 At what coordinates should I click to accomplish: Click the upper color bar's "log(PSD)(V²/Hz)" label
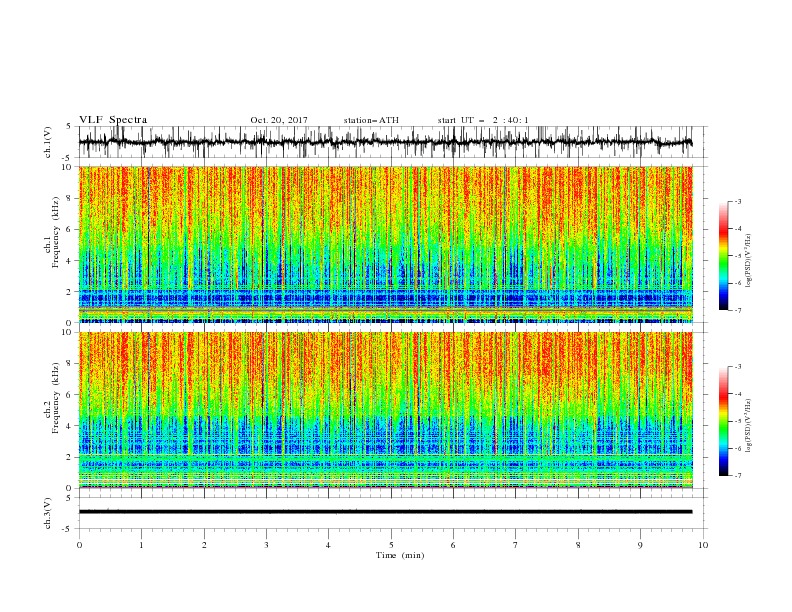748,261
